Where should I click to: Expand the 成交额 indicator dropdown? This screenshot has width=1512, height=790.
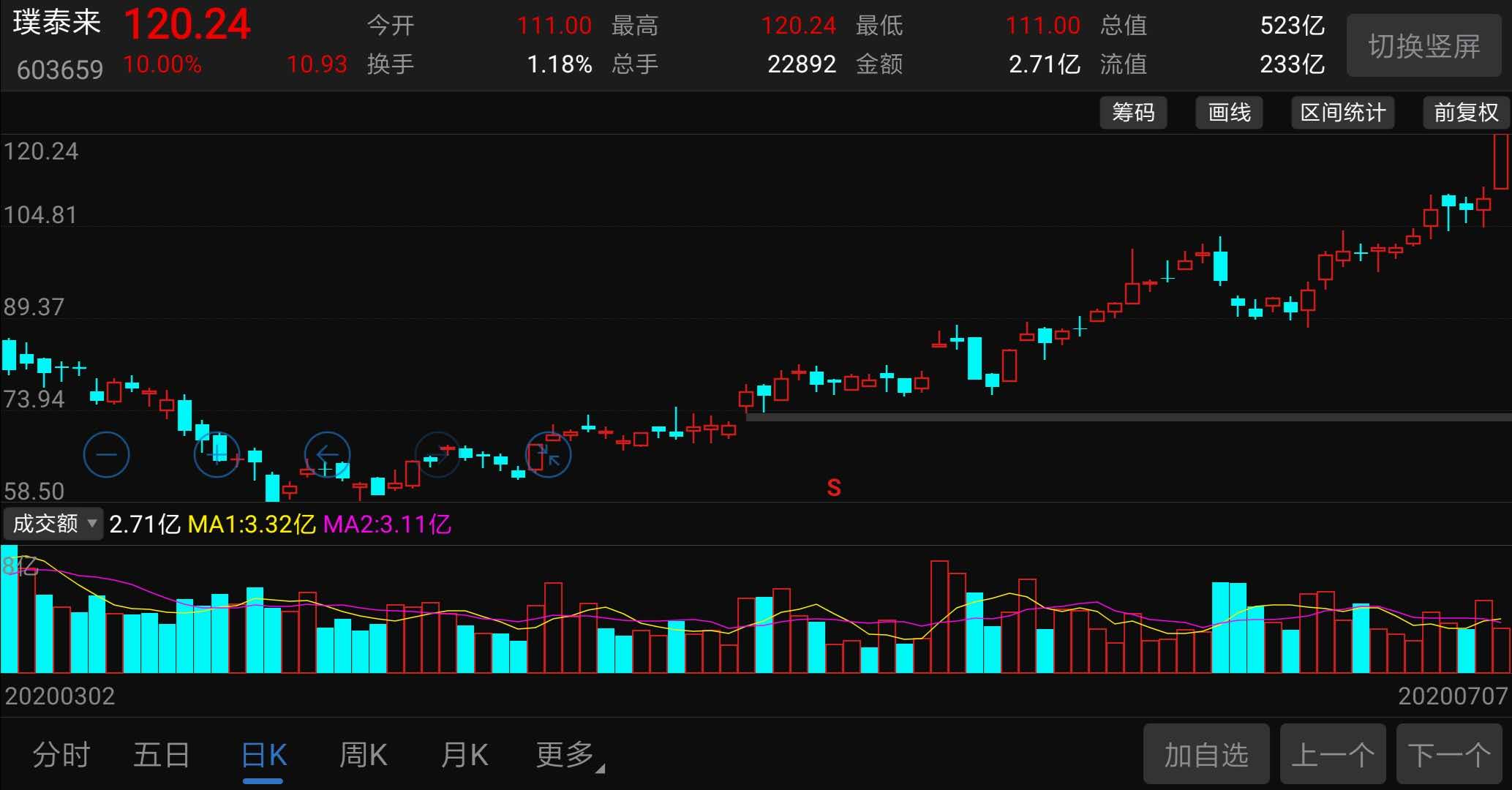click(53, 524)
